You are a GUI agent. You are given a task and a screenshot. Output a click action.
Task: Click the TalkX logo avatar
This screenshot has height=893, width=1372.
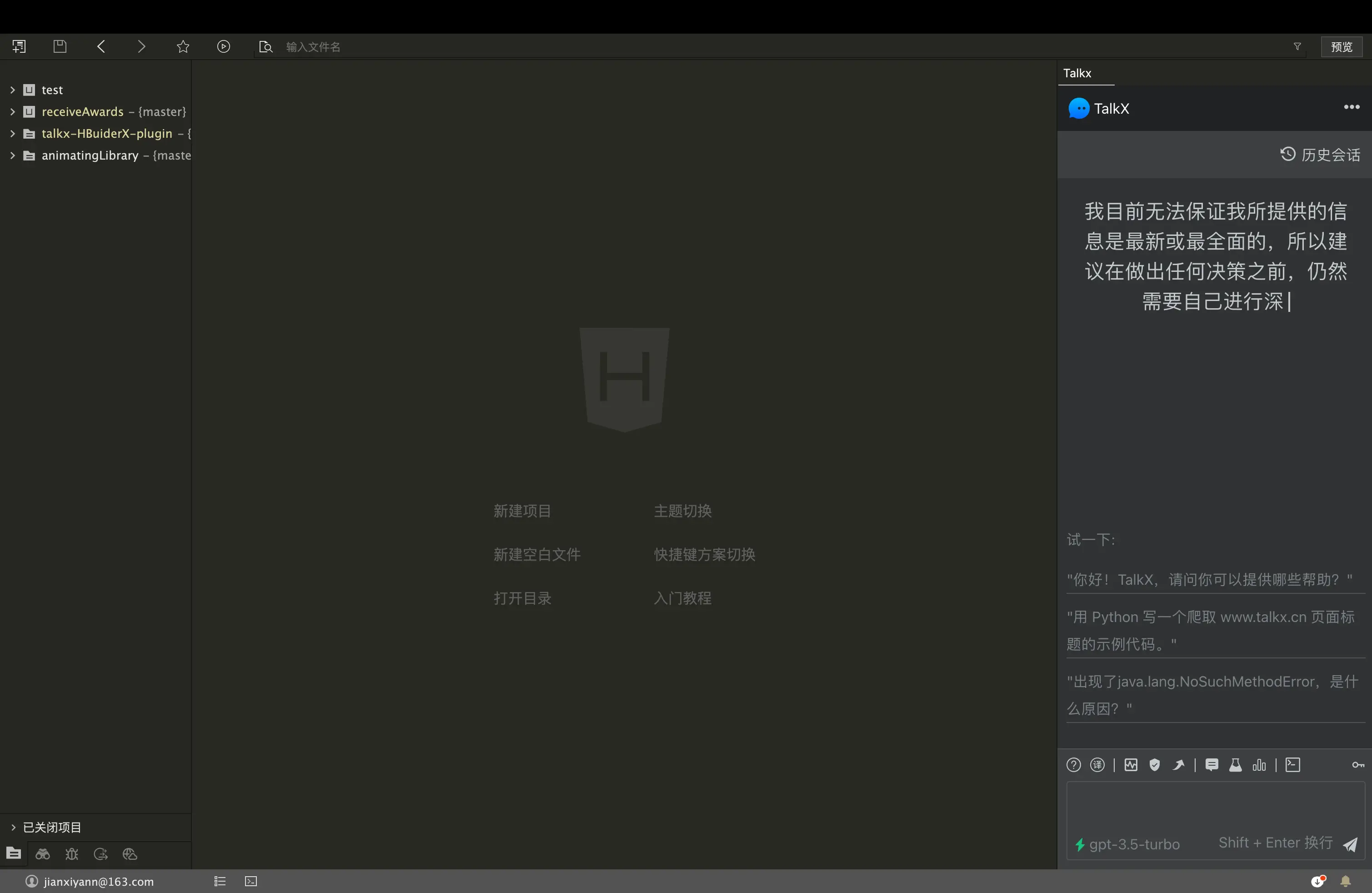pyautogui.click(x=1079, y=108)
